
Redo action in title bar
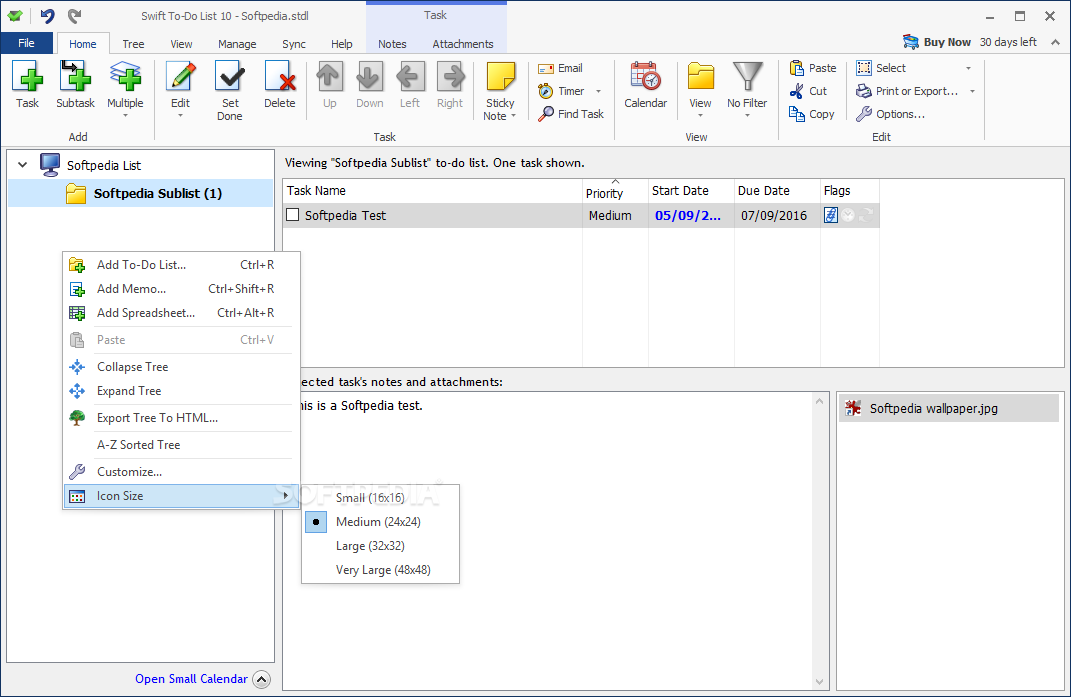(74, 15)
